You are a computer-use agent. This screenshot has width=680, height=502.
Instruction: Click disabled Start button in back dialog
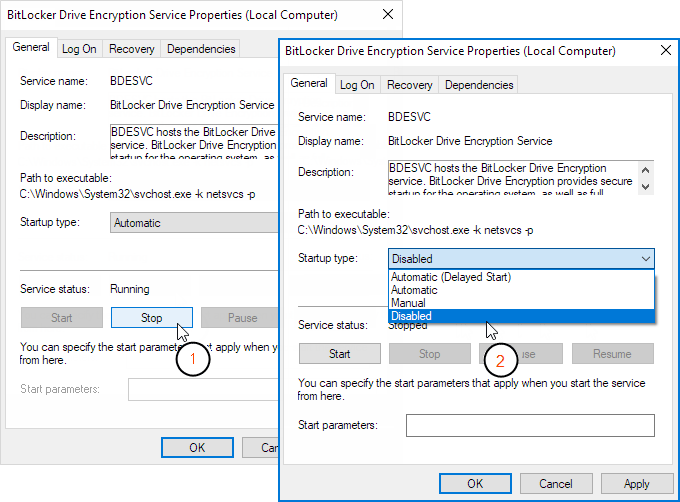pos(62,318)
